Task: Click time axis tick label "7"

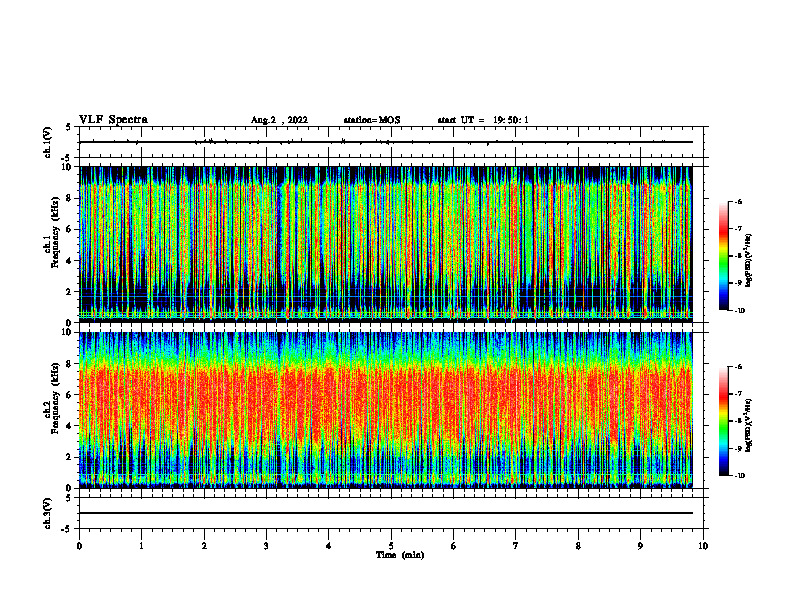Action: (516, 546)
